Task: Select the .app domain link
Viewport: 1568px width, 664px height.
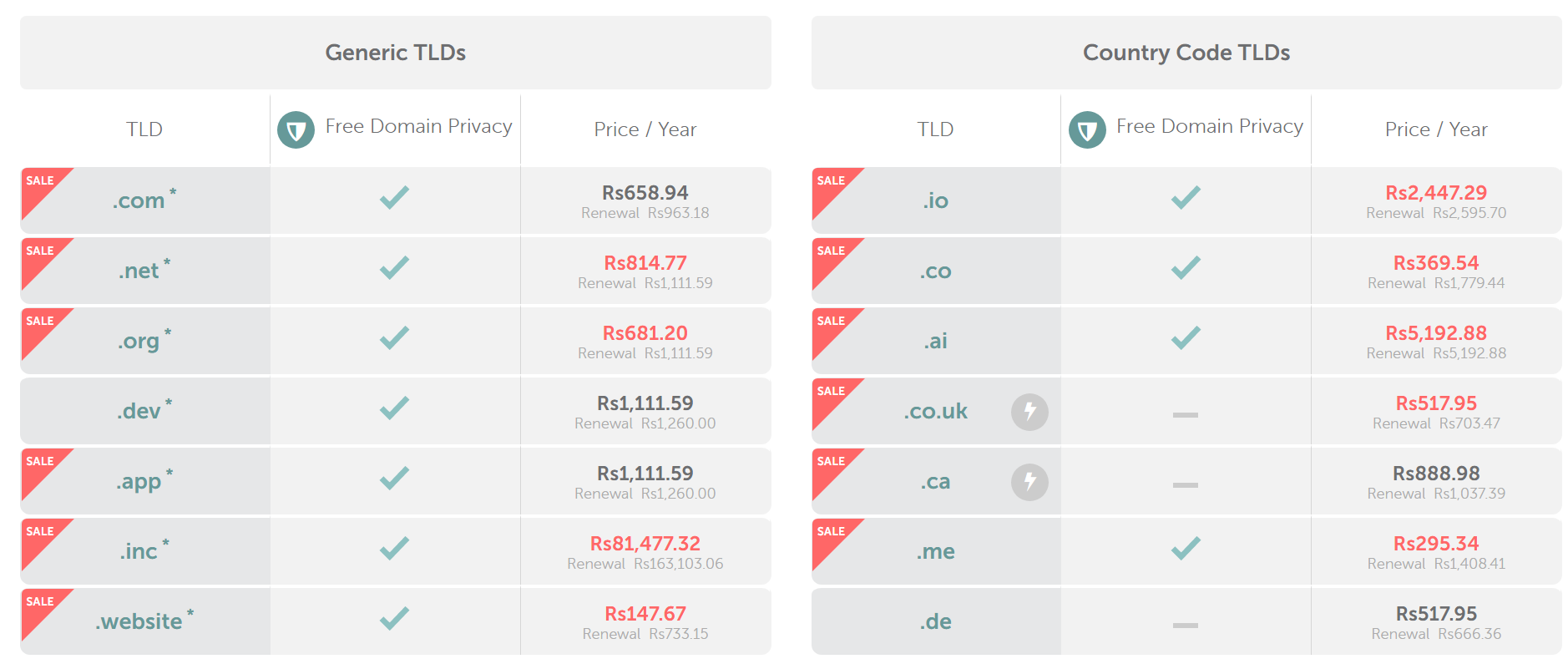Action: pyautogui.click(x=139, y=482)
